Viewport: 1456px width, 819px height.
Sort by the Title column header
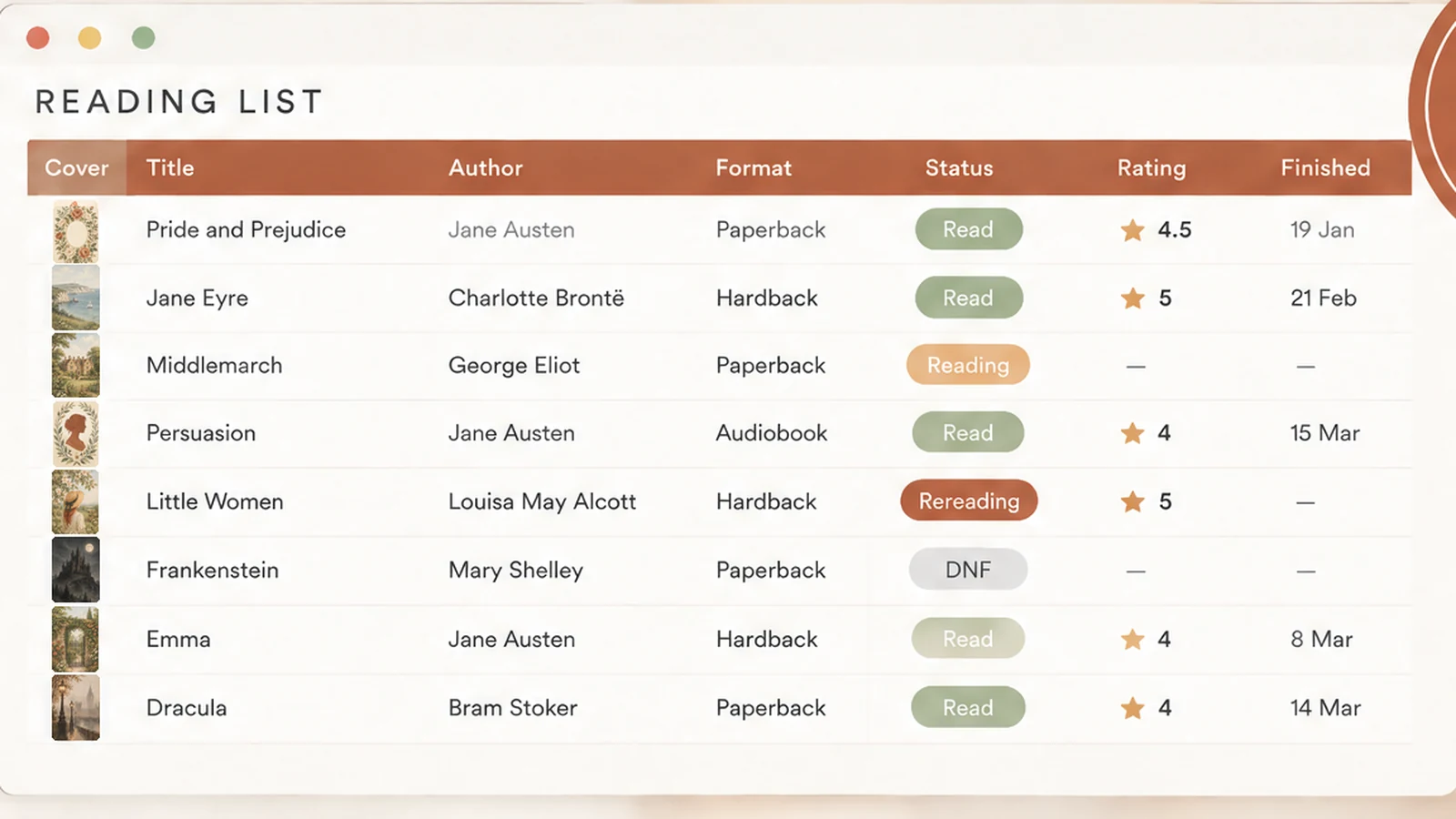click(170, 168)
